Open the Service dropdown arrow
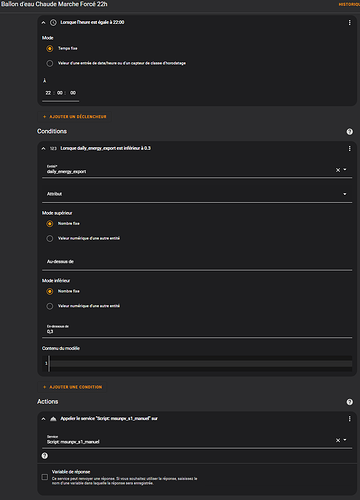 coord(345,440)
